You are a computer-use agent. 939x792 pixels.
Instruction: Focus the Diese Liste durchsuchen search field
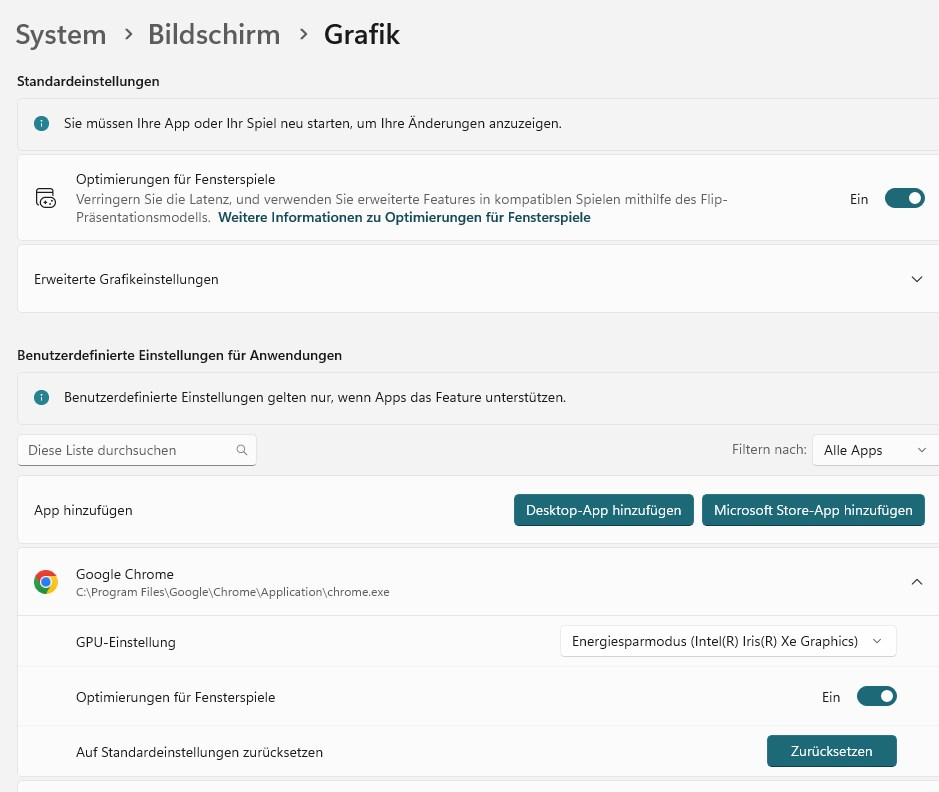click(x=137, y=450)
